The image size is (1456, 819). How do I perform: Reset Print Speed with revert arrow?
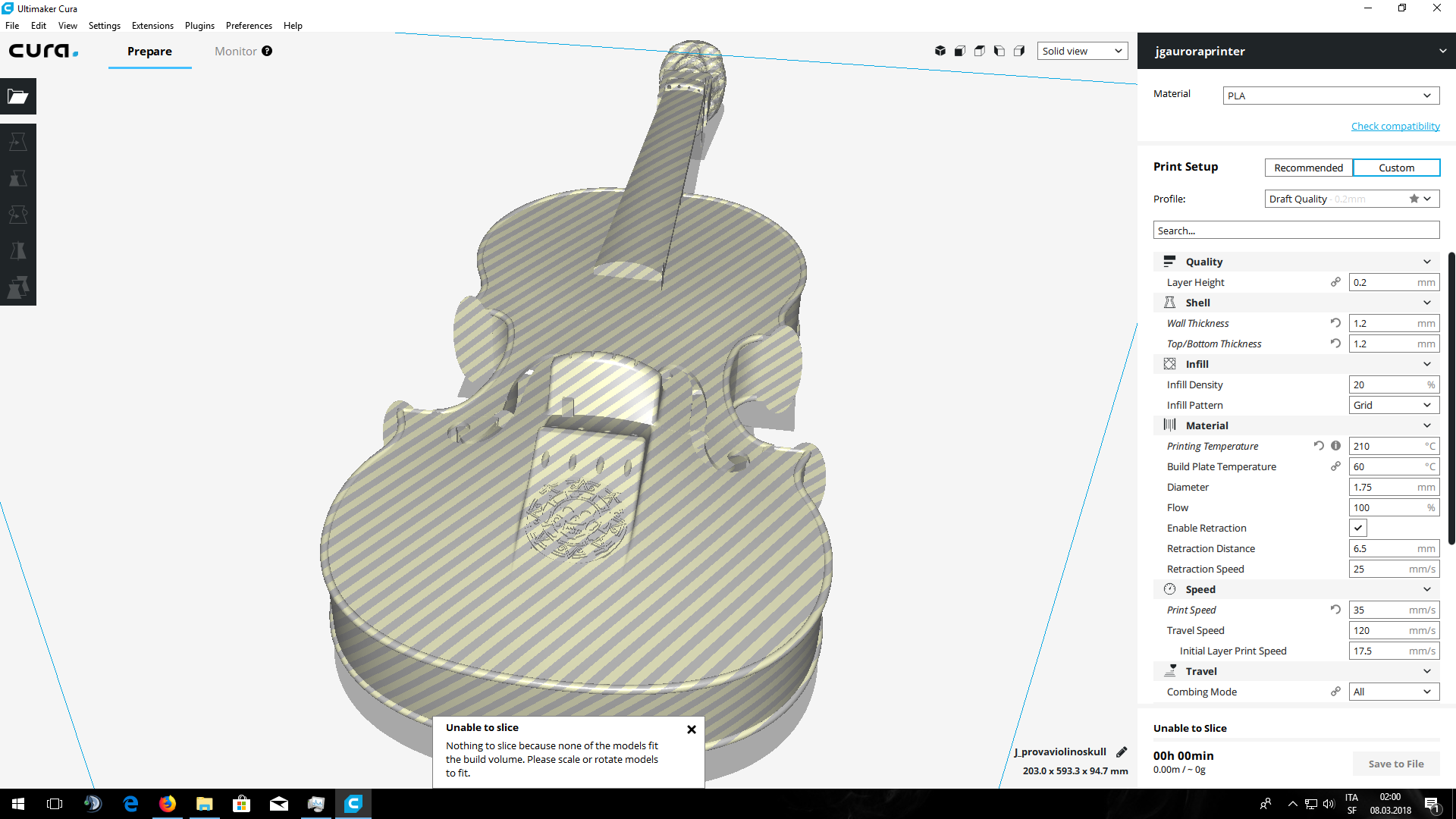click(1335, 610)
